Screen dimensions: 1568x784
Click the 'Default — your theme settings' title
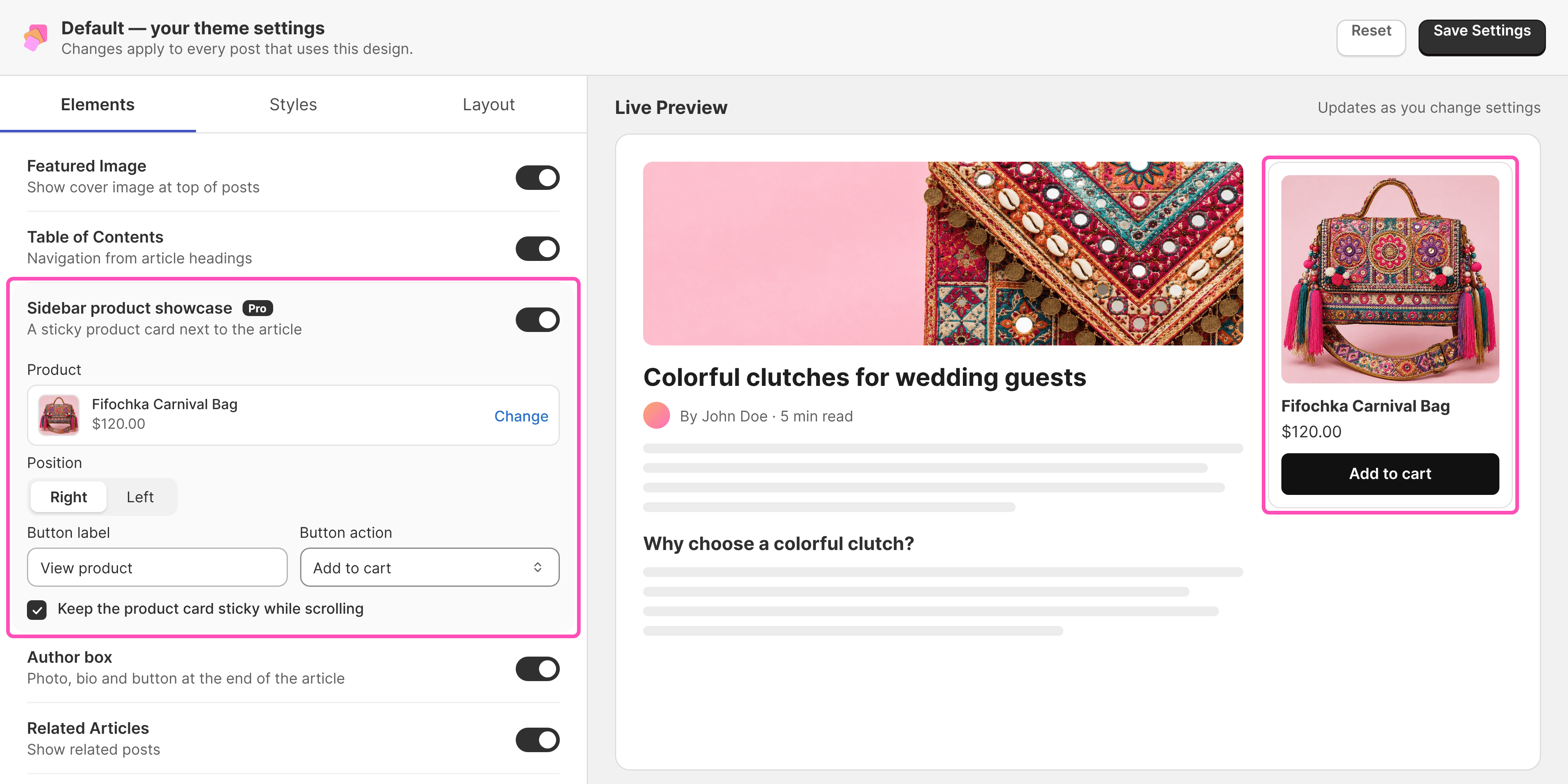[193, 28]
